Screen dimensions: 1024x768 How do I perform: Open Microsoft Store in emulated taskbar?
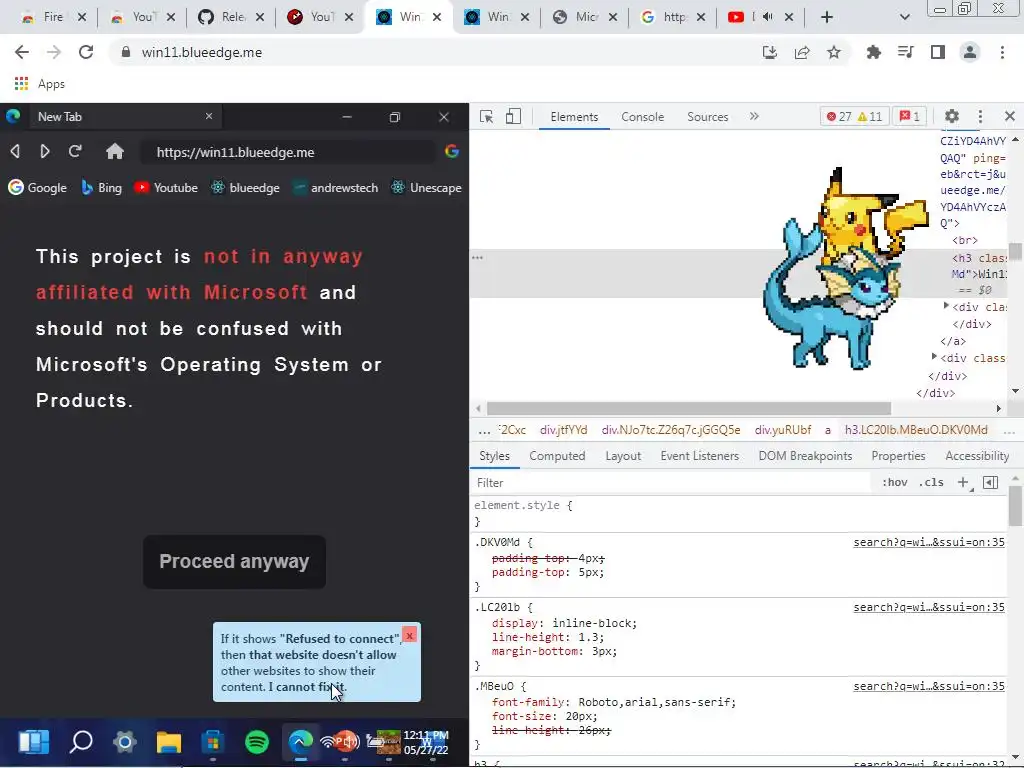tap(213, 742)
